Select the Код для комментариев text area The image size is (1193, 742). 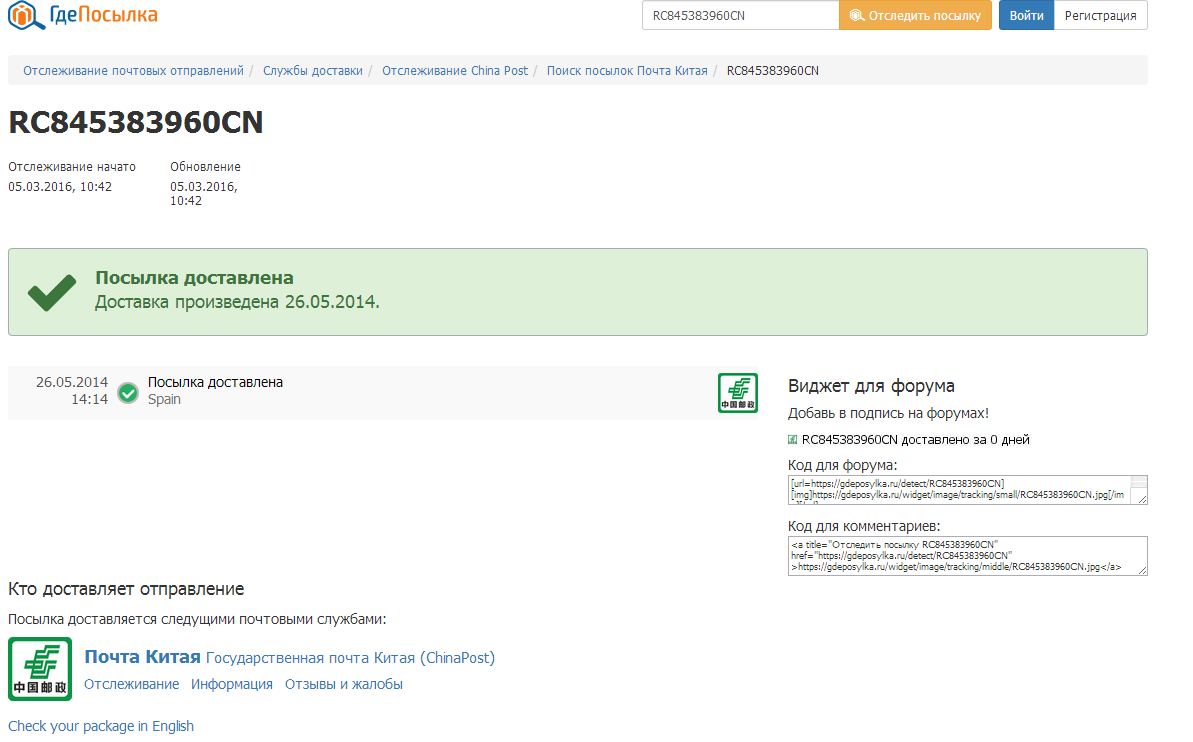(967, 556)
